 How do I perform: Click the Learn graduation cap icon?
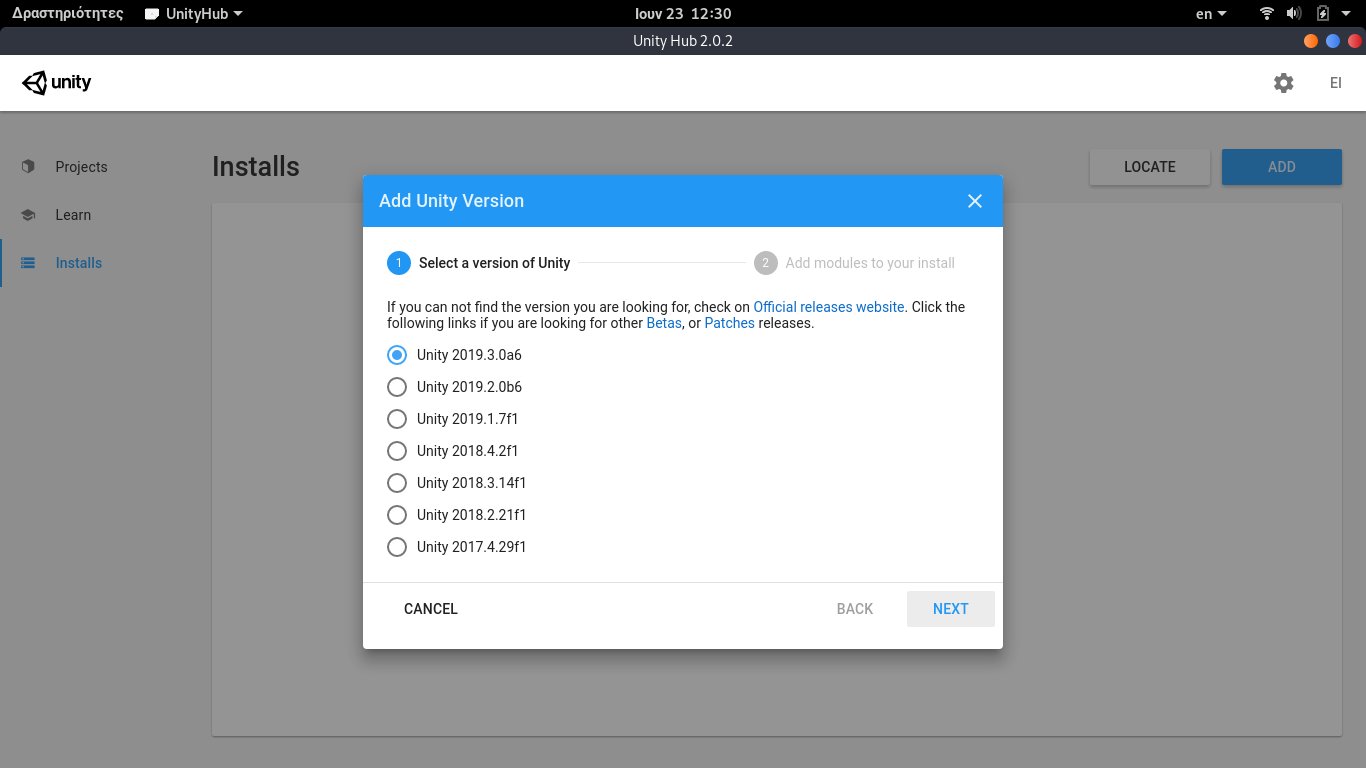28,215
